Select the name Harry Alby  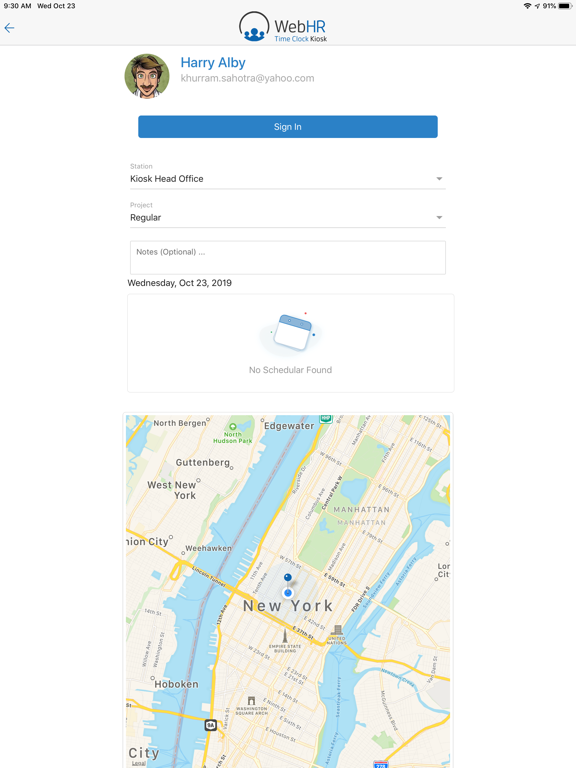click(213, 63)
